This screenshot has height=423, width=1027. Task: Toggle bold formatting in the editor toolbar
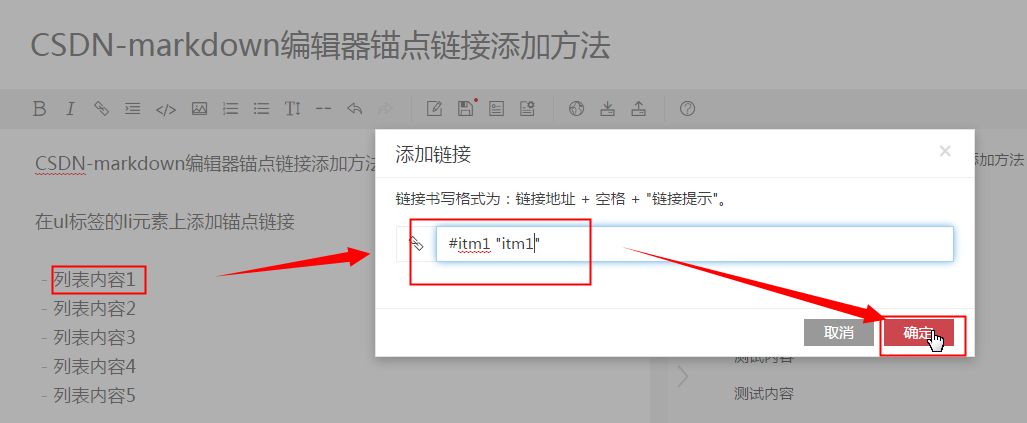coord(39,109)
